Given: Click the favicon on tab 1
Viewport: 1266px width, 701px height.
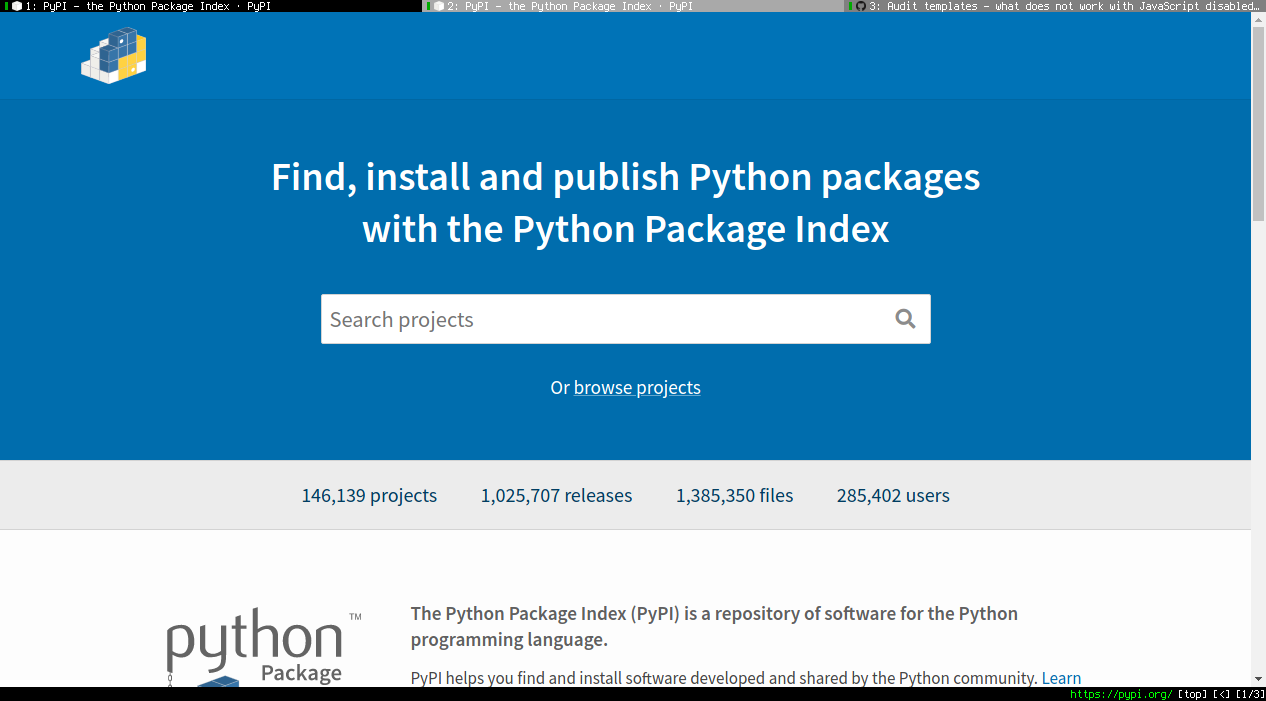Looking at the screenshot, I should tap(17, 6).
